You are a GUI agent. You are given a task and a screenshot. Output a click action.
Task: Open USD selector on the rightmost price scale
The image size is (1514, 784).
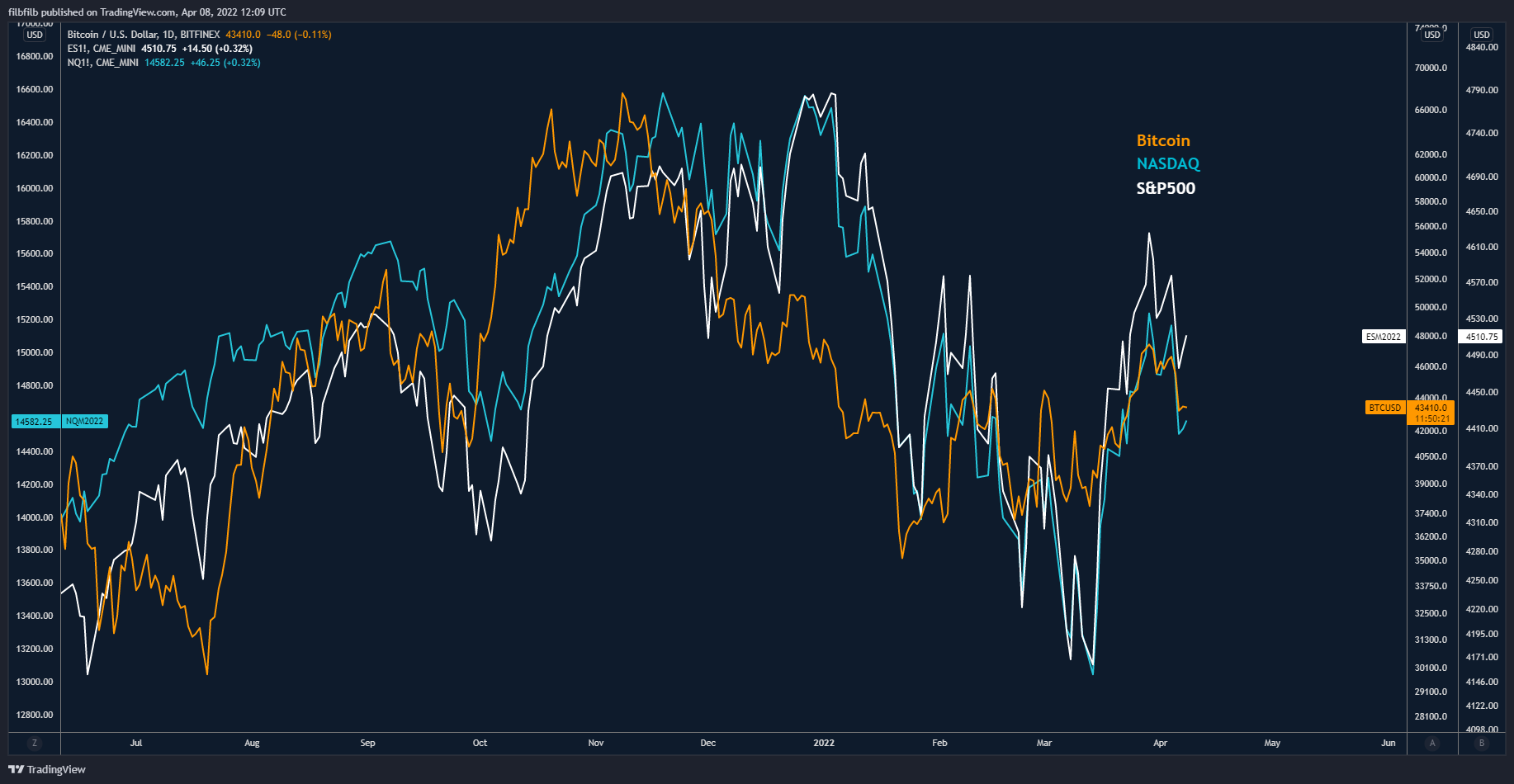(x=1482, y=35)
